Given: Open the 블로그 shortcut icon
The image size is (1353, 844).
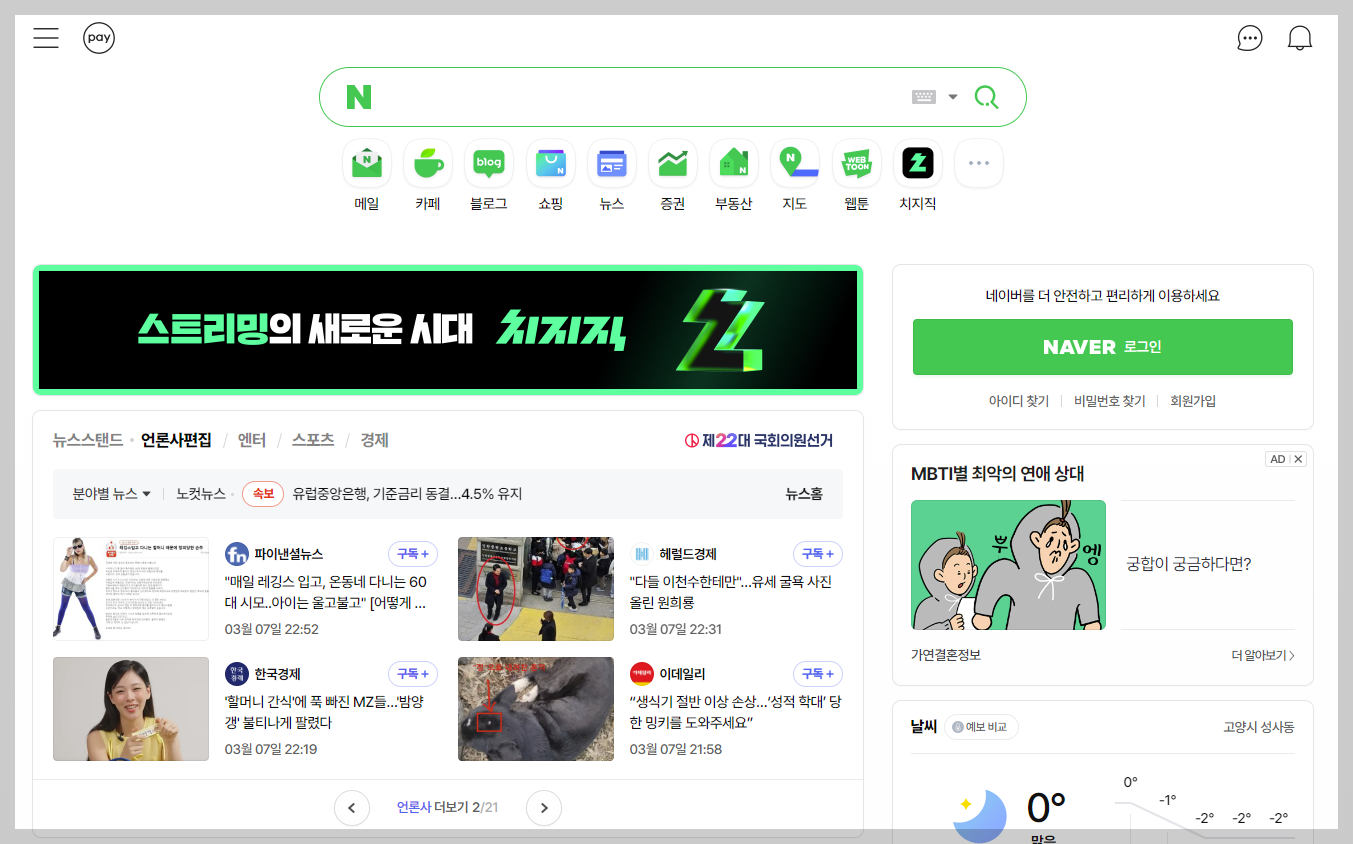Looking at the screenshot, I should 489,163.
